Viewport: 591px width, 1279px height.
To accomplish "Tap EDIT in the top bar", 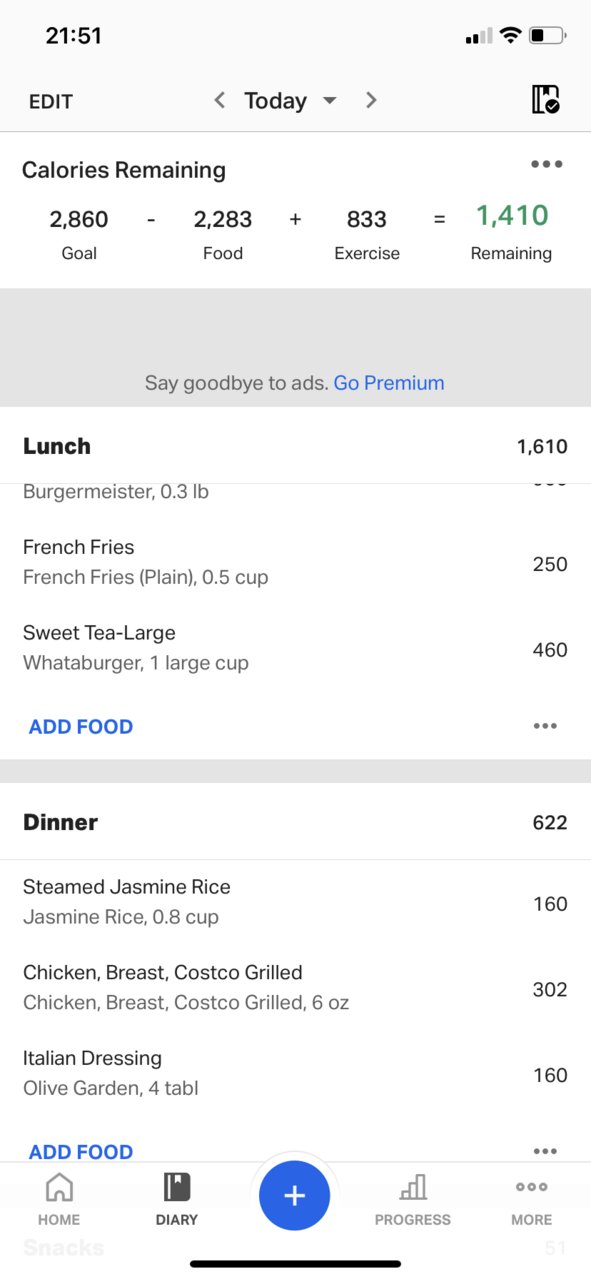I will point(51,102).
